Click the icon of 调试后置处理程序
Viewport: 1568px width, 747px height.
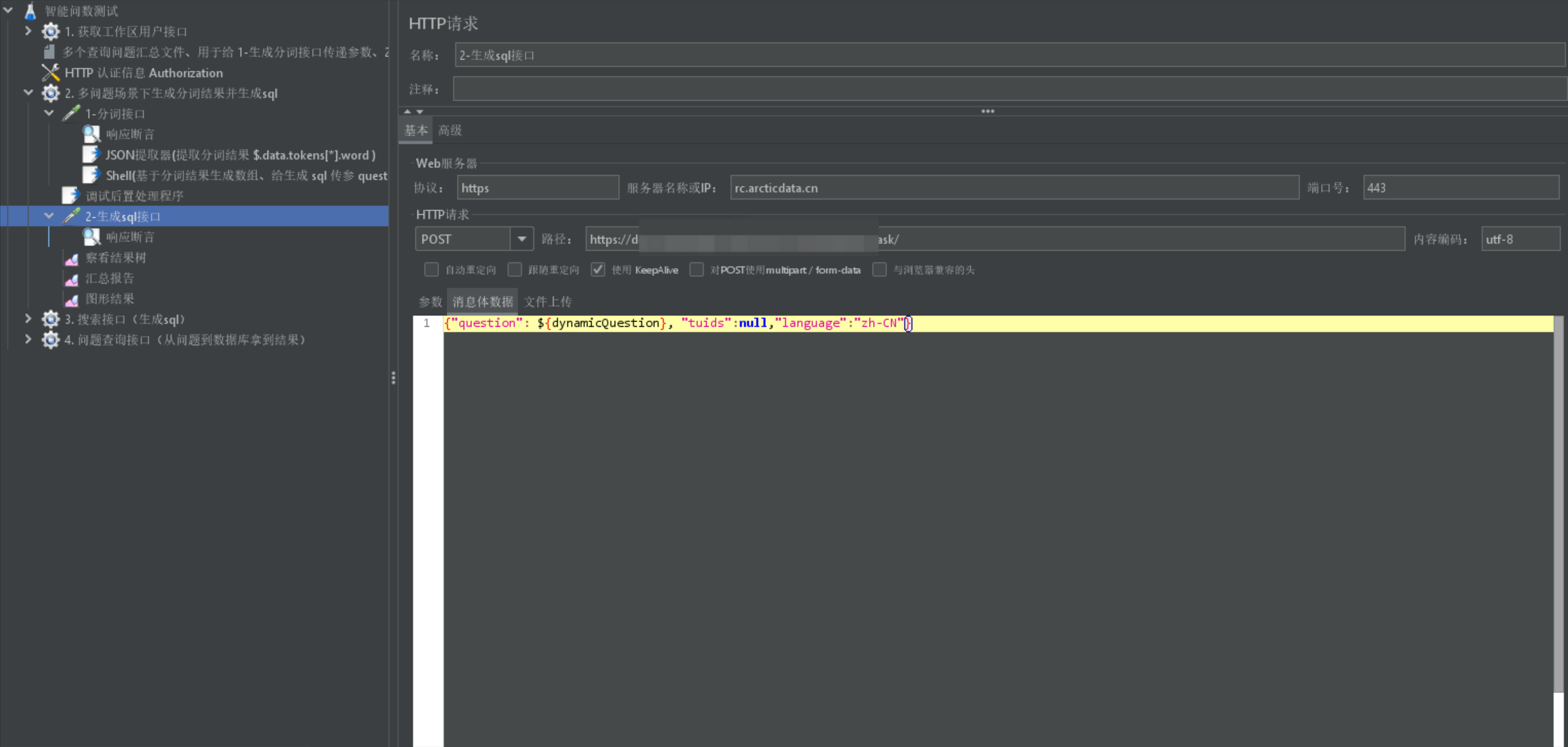pos(71,195)
